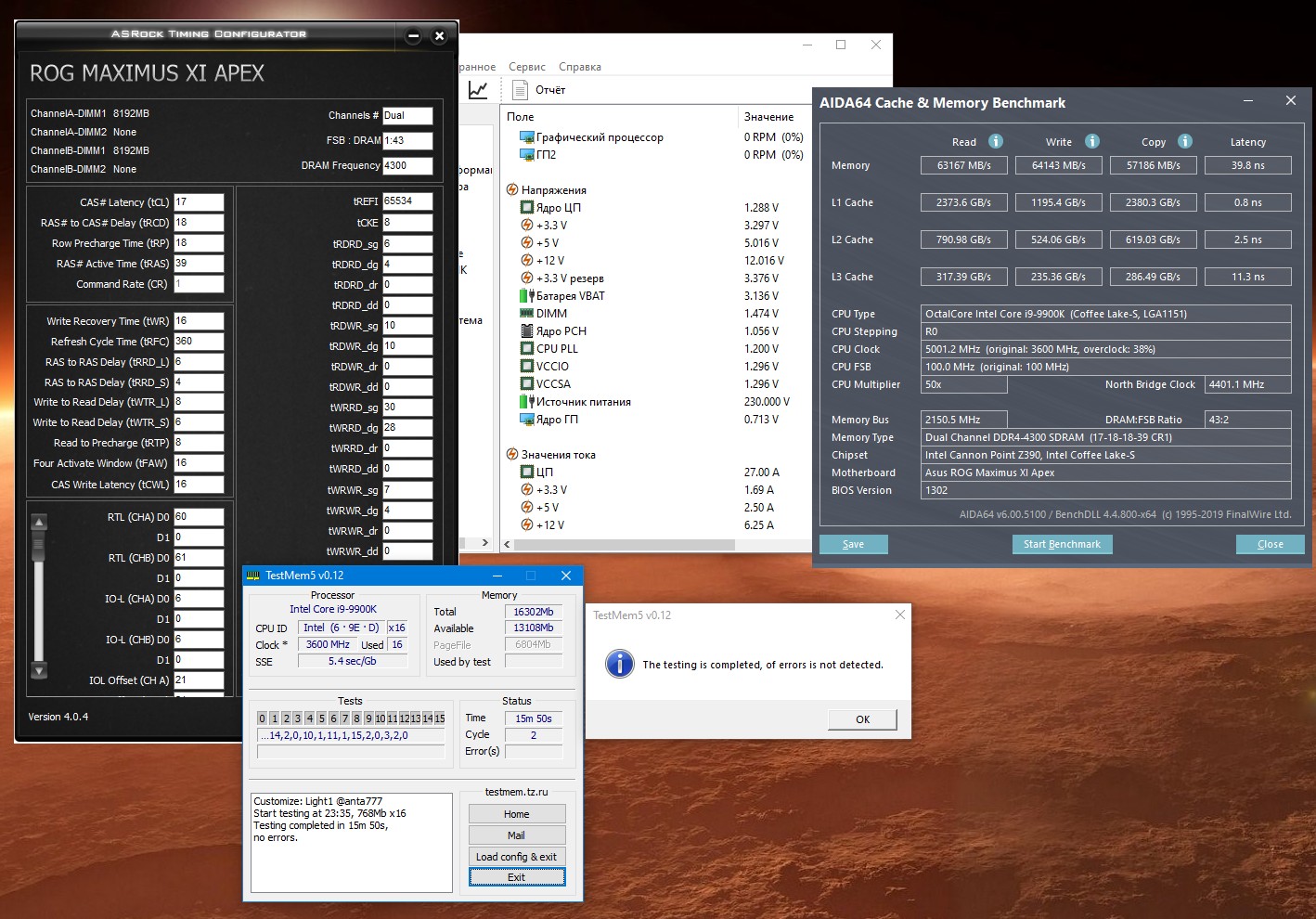Click the Total memory value 16302Mb
The height and width of the screenshot is (919, 1316).
534,612
